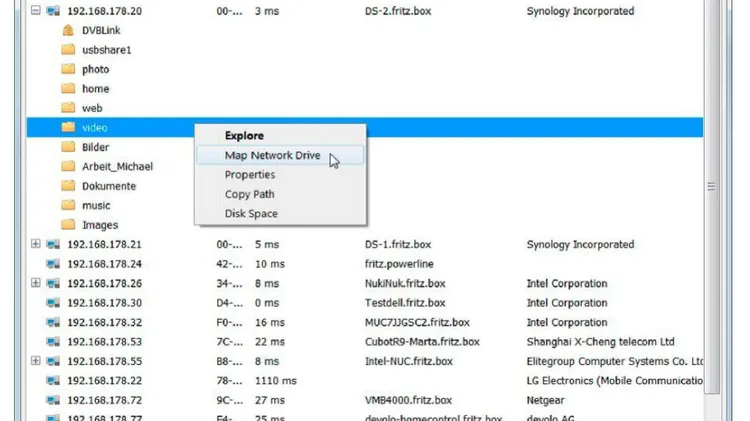The width and height of the screenshot is (750, 421).
Task: Select the Arbeit_Michael share
Action: coord(117,166)
